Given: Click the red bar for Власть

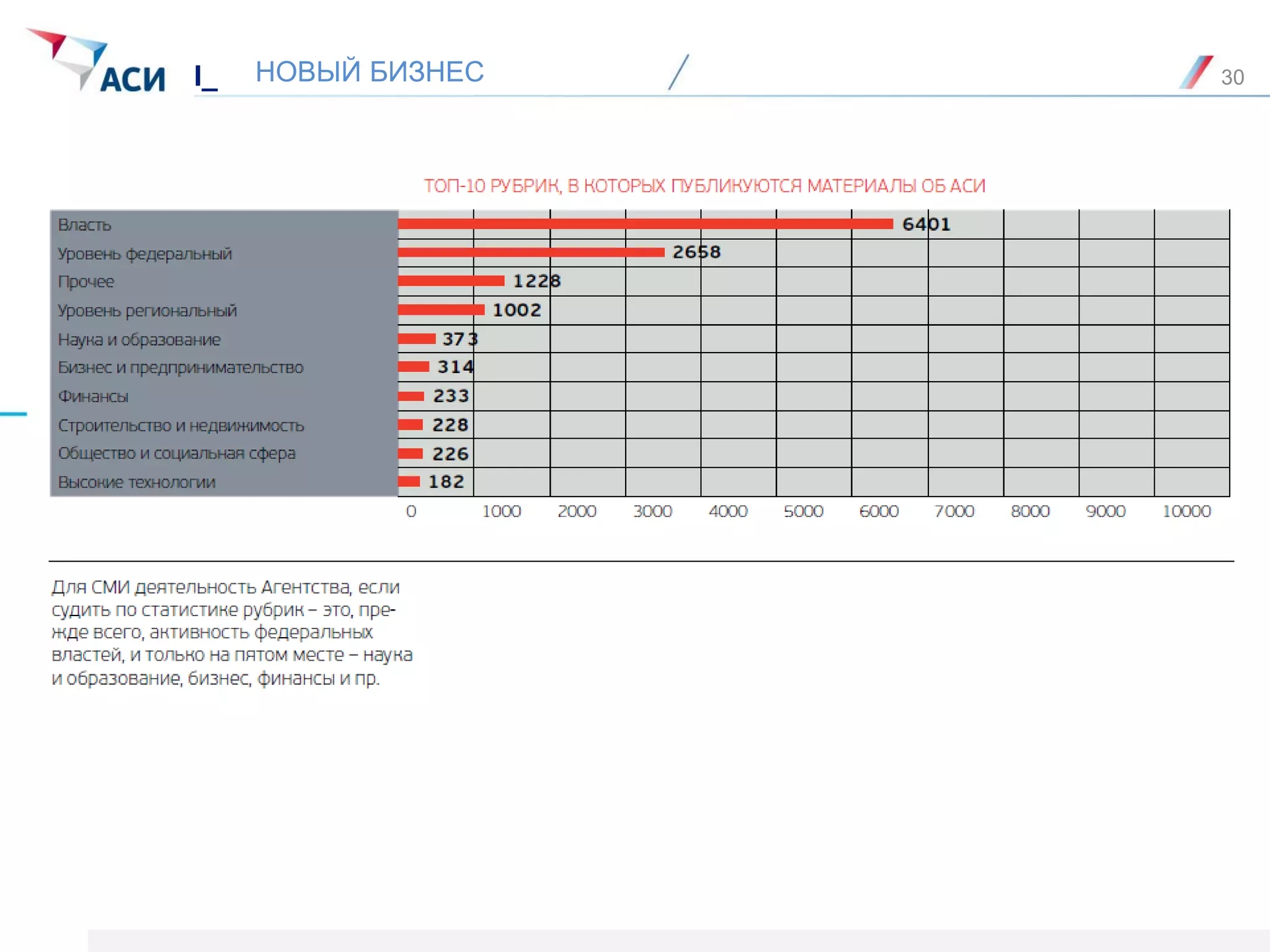Looking at the screenshot, I should click(645, 224).
